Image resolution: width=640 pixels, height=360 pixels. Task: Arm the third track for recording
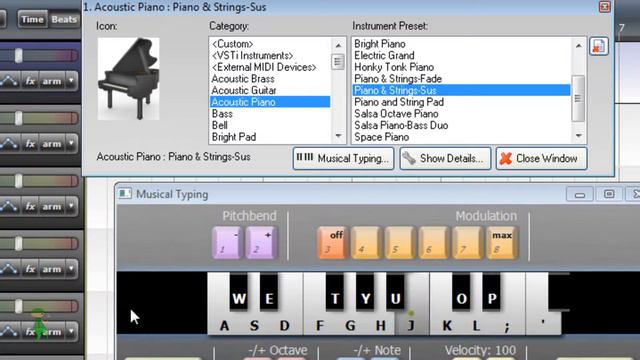52,207
